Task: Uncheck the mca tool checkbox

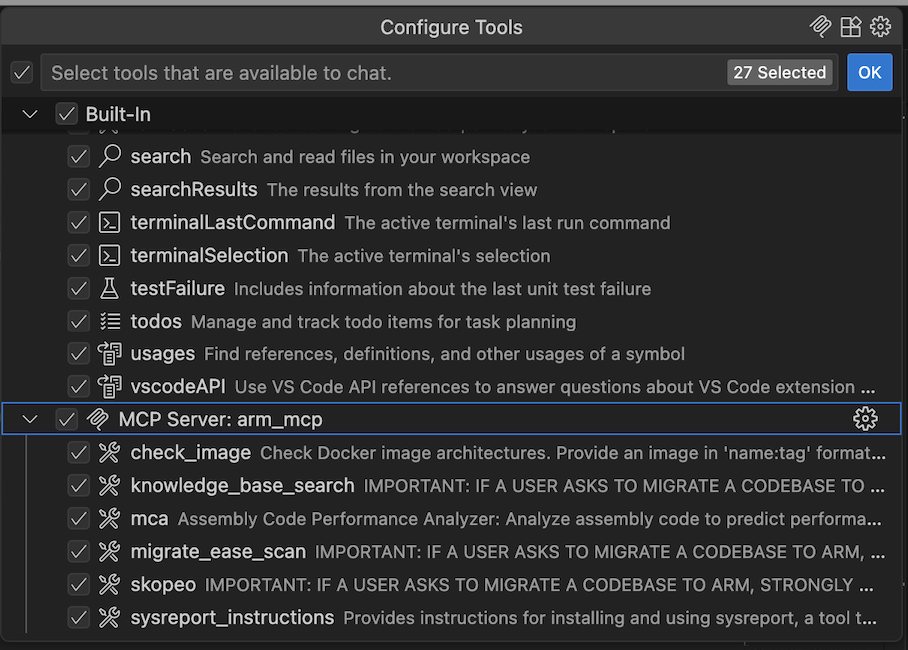Action: click(79, 518)
